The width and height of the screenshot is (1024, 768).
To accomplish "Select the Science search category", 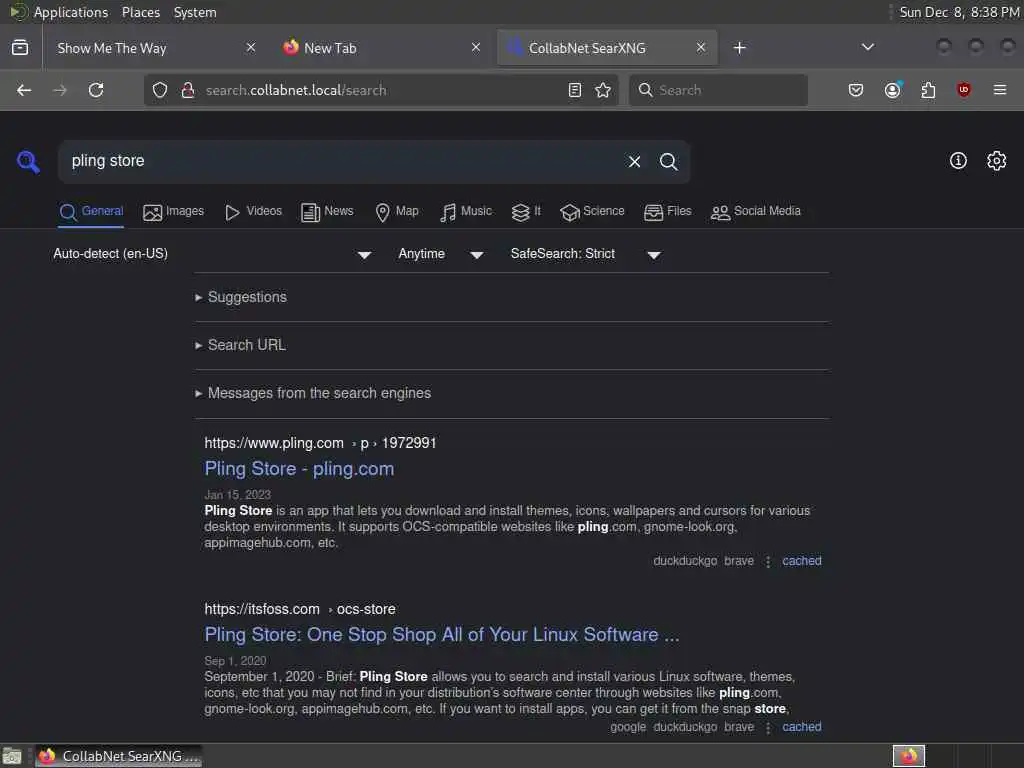I will pyautogui.click(x=592, y=212).
